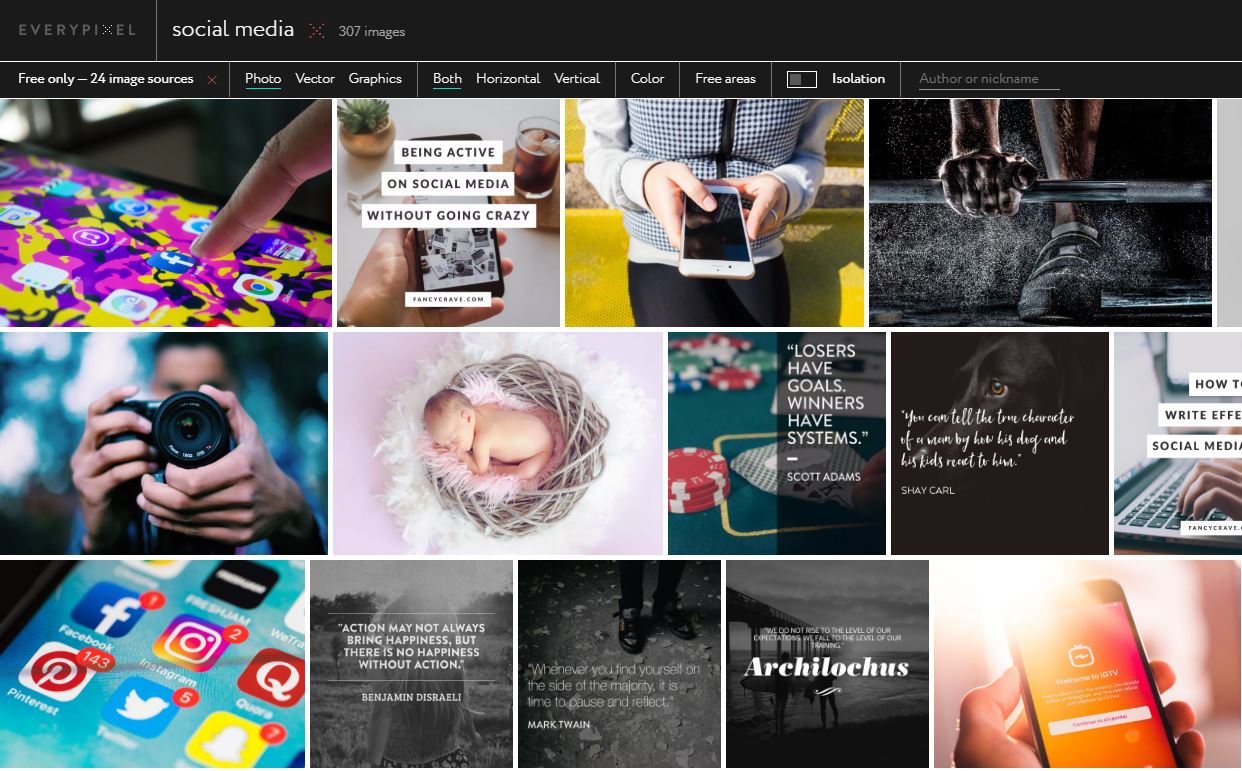The width and height of the screenshot is (1242, 771).
Task: Open the finger tapping colorful tablet photo
Action: (x=166, y=213)
